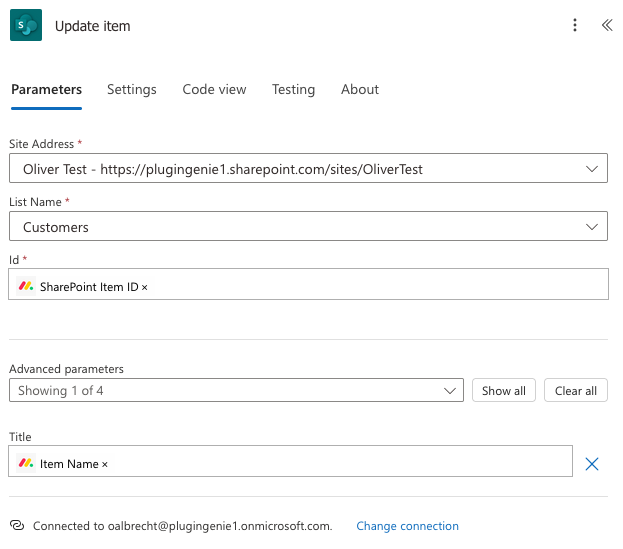Switch to the Testing tab

(x=293, y=89)
